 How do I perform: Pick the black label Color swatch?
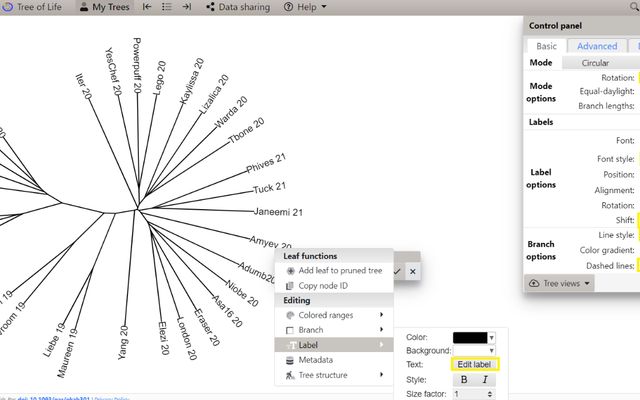[470, 337]
